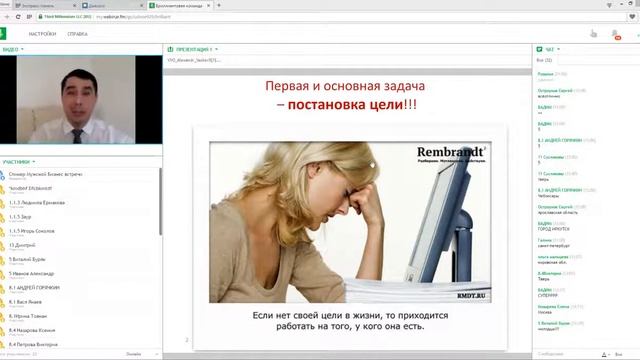
Task: Click avatar icon beside 8.1 Вася Яхаев
Action: [x=2, y=303]
